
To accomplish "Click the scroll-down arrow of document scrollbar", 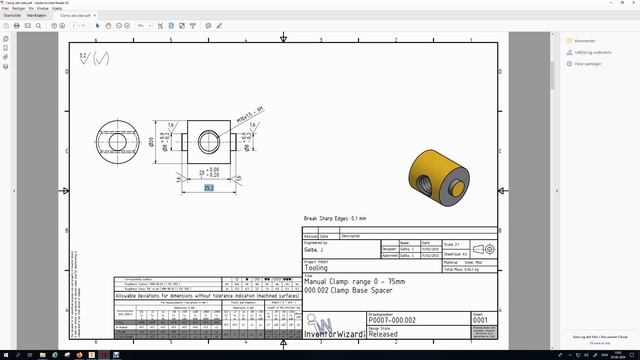I will click(553, 347).
